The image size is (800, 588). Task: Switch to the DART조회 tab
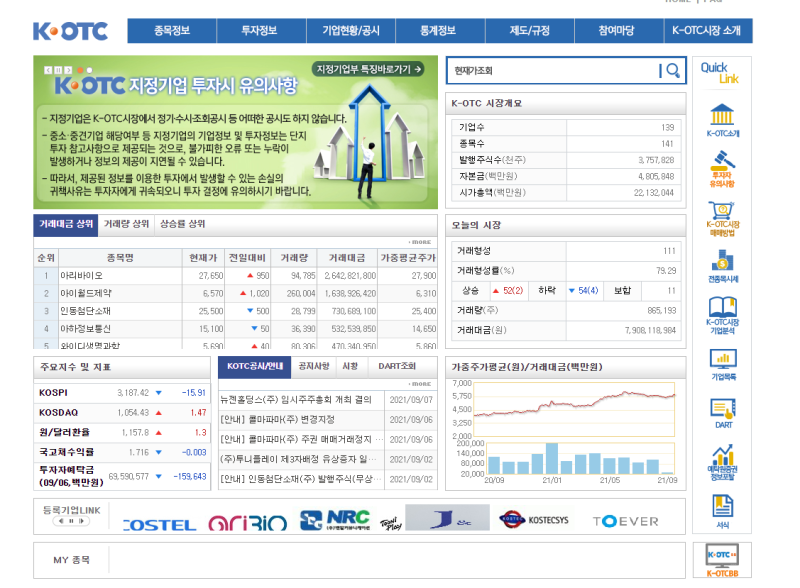(397, 366)
